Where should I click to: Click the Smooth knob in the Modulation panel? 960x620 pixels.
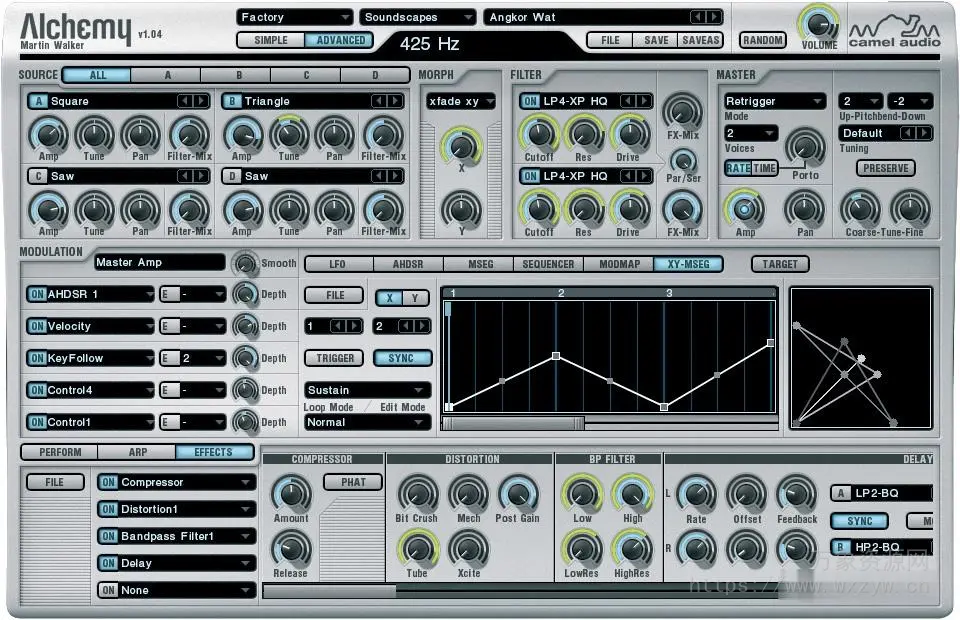pyautogui.click(x=243, y=263)
